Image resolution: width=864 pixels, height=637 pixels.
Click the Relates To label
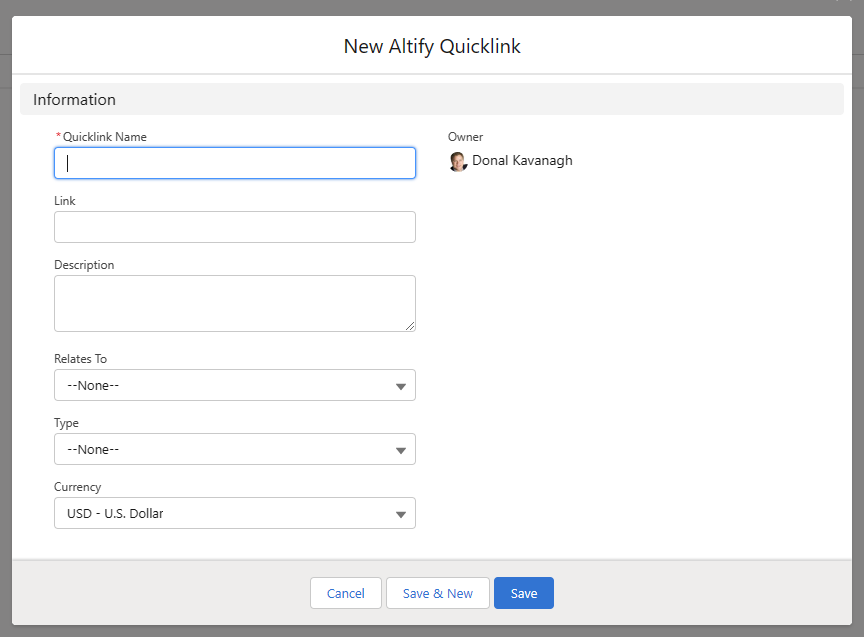(x=80, y=359)
